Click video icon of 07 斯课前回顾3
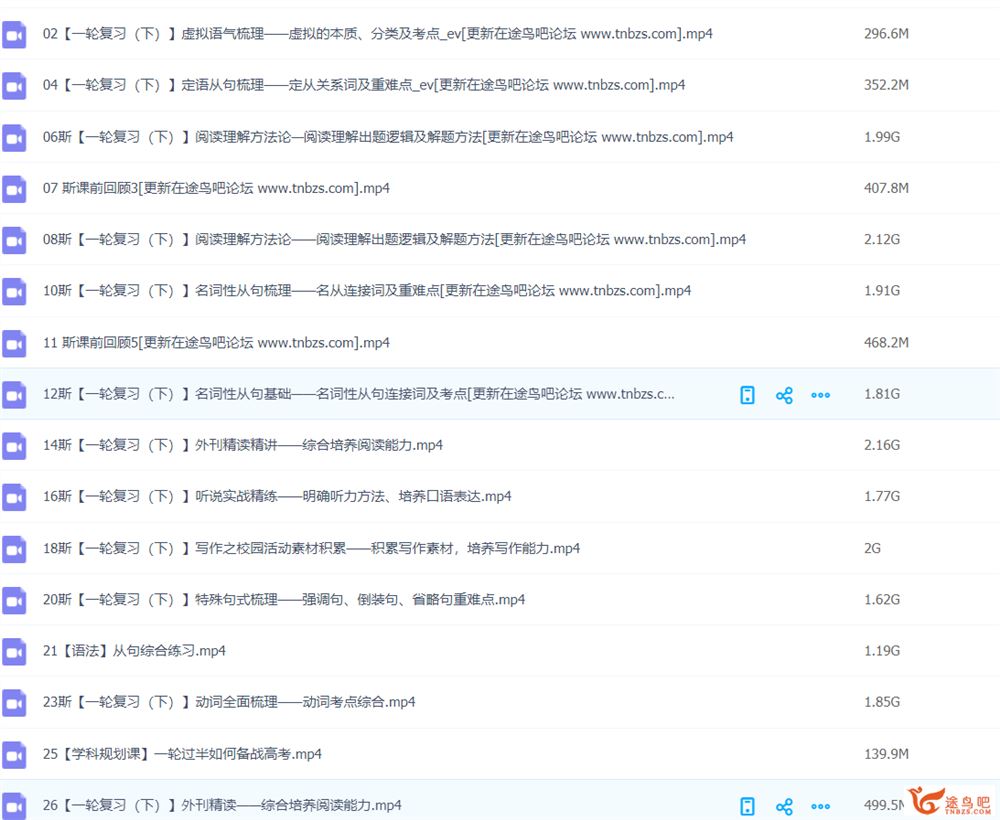The image size is (1000, 820). (x=14, y=189)
